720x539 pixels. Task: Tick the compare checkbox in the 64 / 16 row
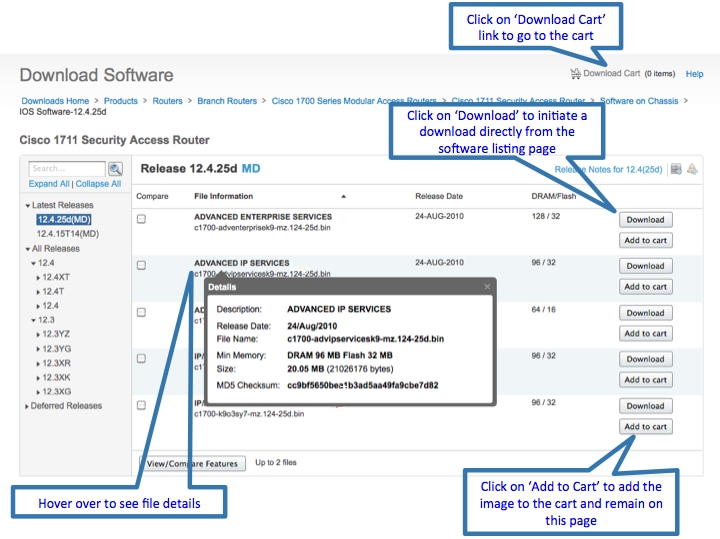[141, 312]
